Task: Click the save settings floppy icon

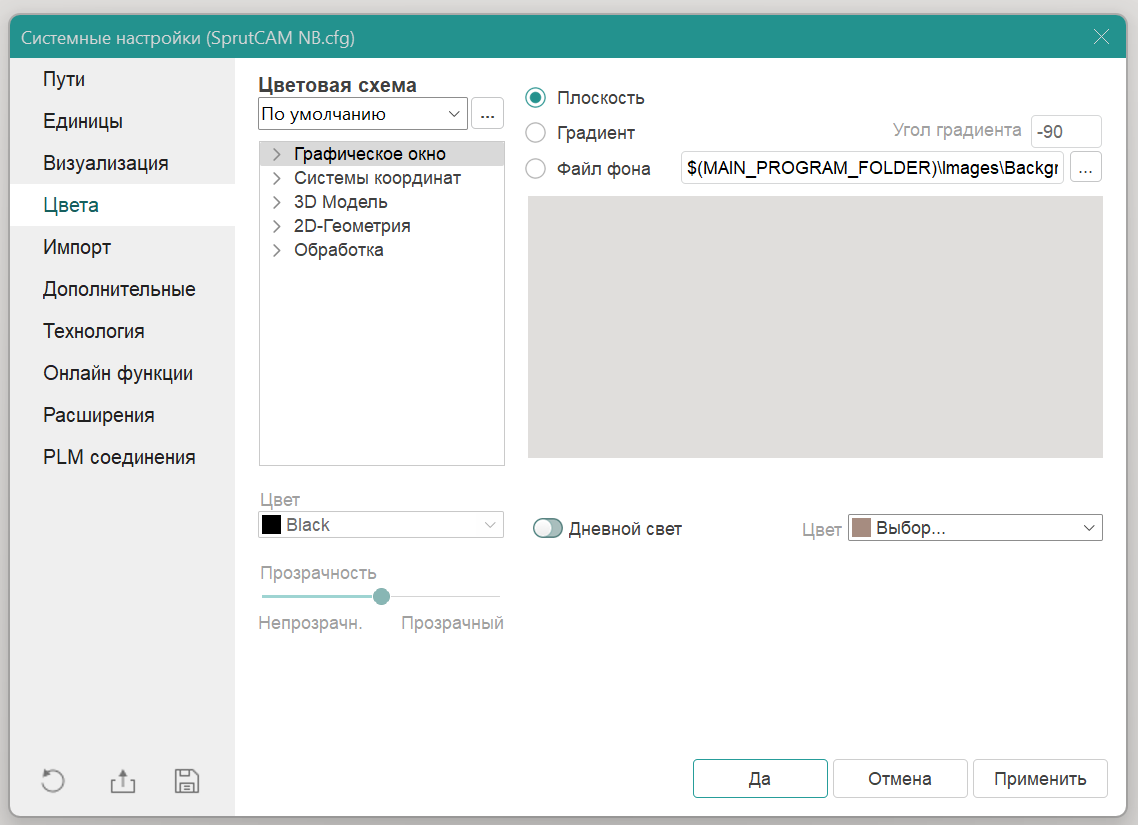Action: pyautogui.click(x=187, y=781)
